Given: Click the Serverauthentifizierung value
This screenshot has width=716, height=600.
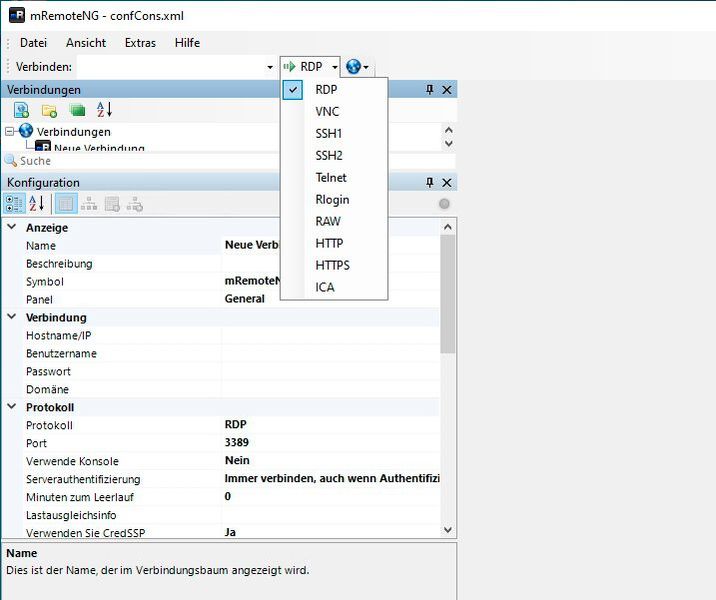Looking at the screenshot, I should pos(332,478).
